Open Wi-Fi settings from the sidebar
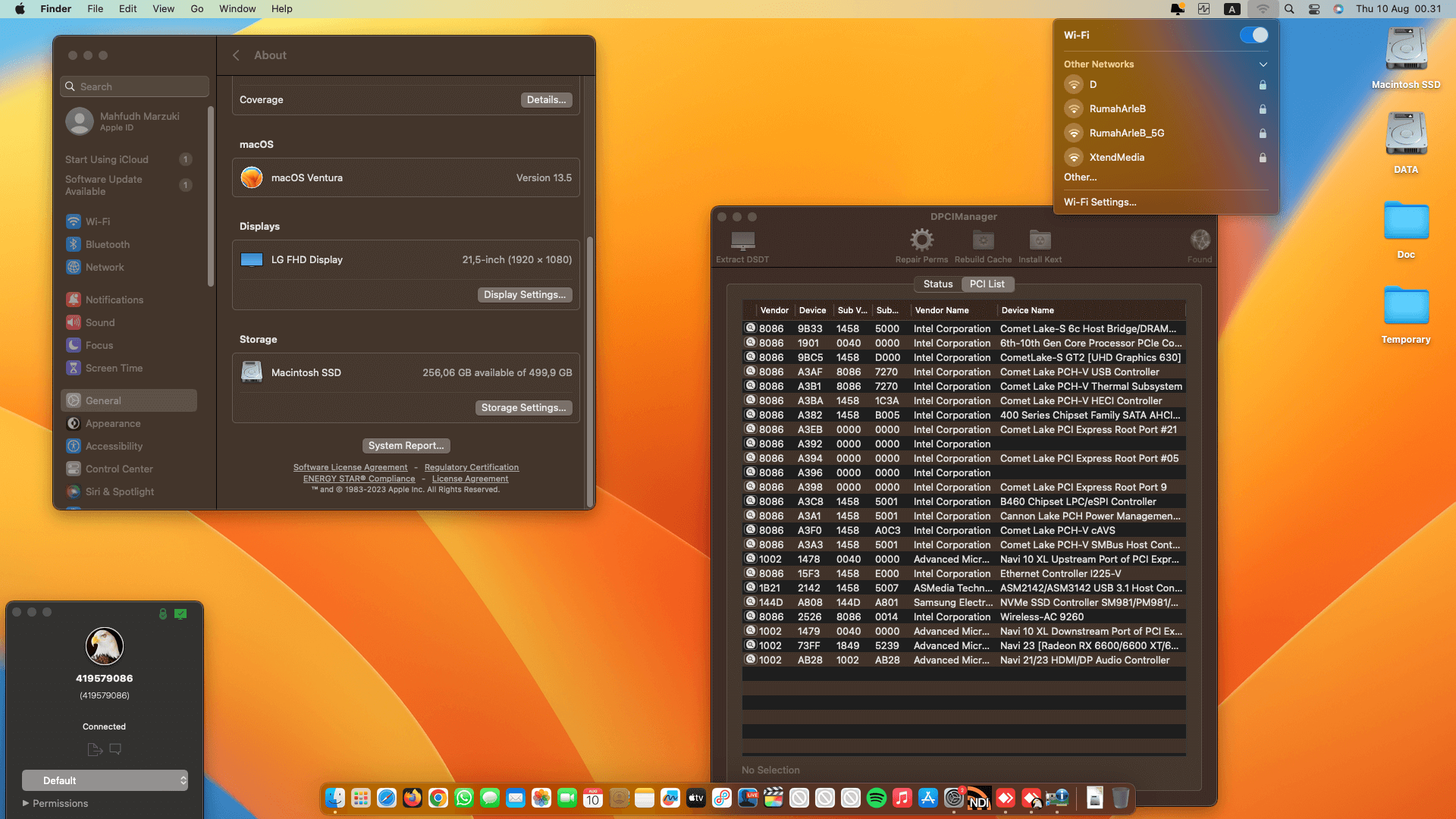Screen dimensions: 1456x819 (97, 221)
